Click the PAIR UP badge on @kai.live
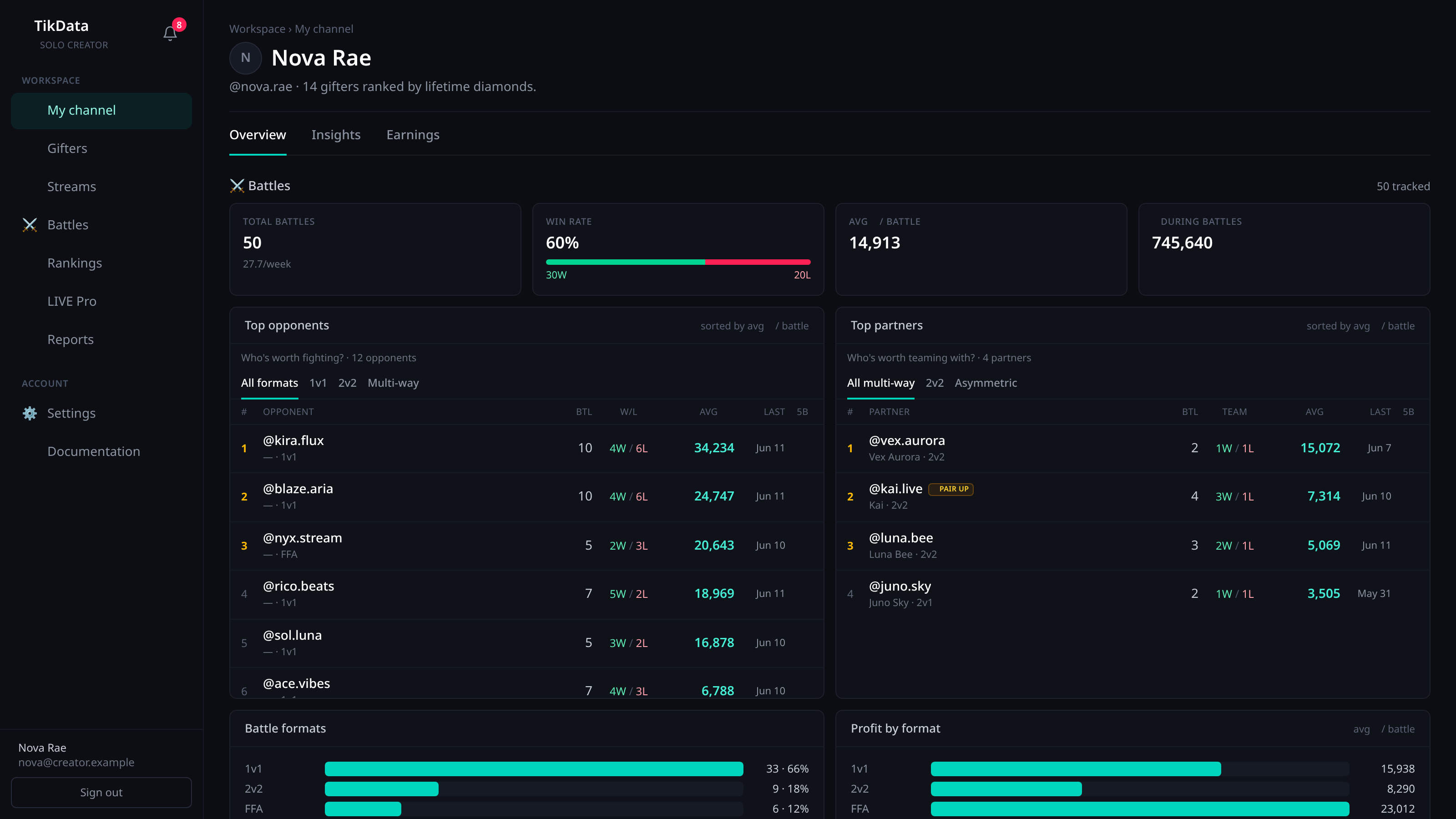This screenshot has width=1456, height=819. pyautogui.click(x=951, y=489)
